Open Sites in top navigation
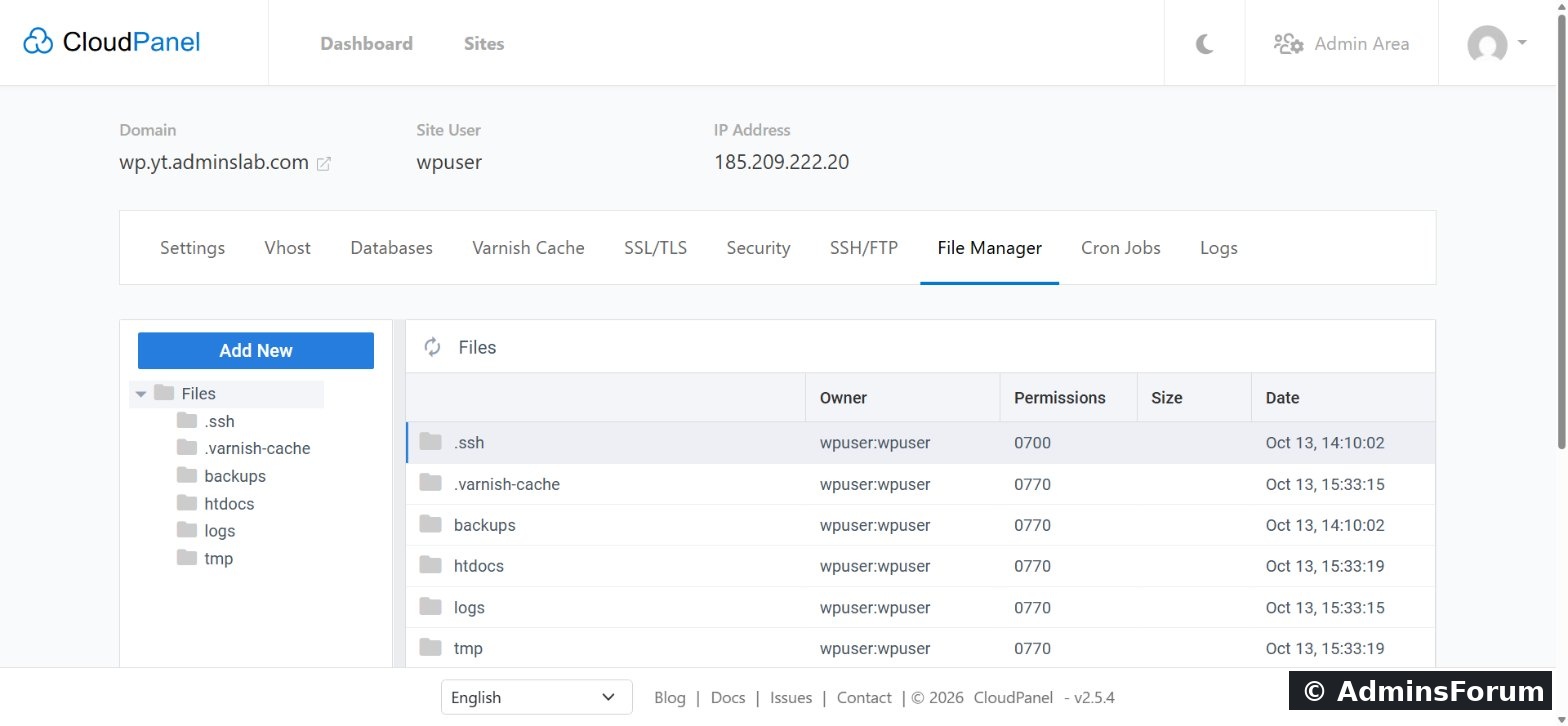1568x726 pixels. [x=484, y=44]
